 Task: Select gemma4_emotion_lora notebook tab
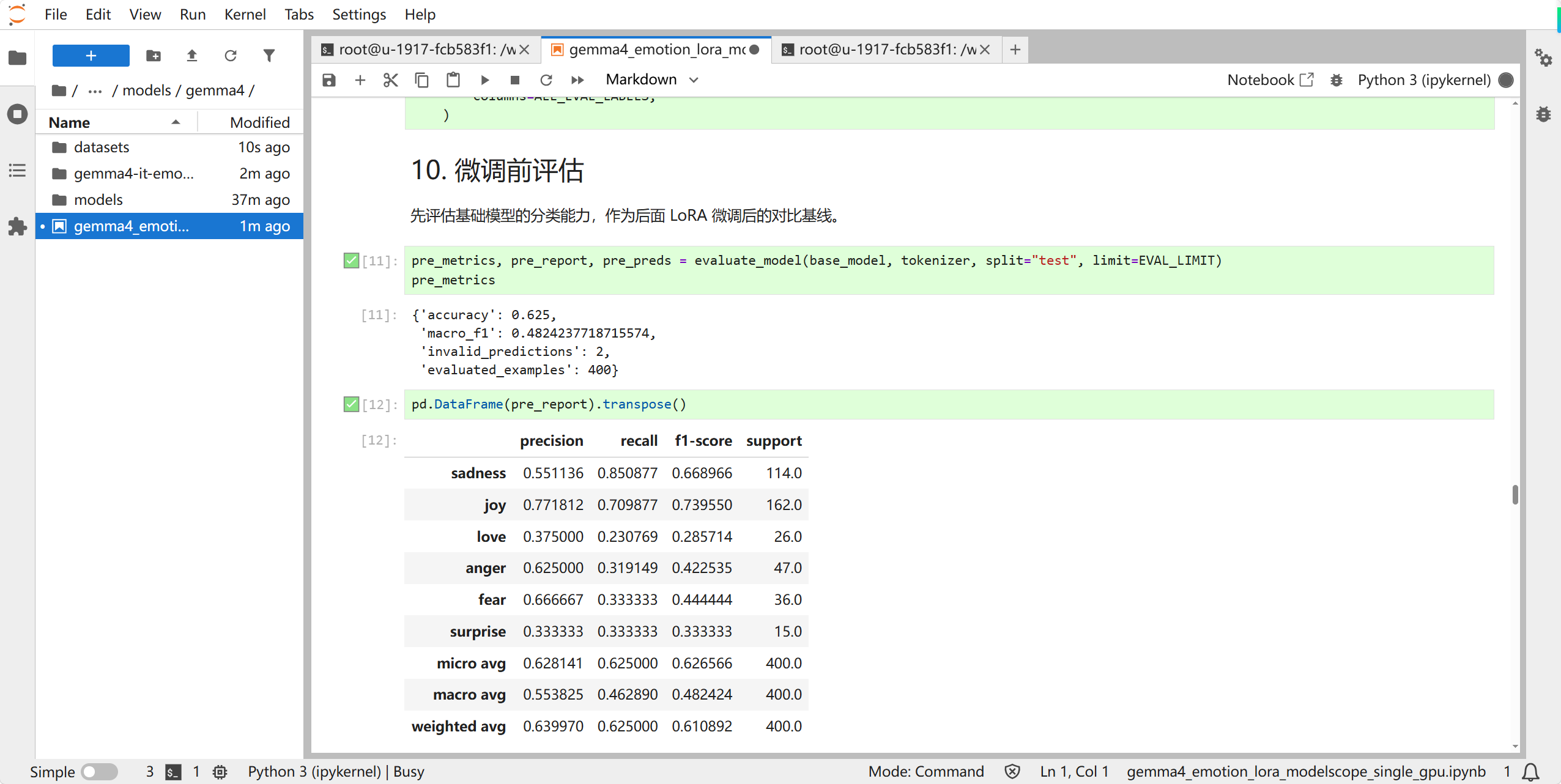click(x=657, y=50)
